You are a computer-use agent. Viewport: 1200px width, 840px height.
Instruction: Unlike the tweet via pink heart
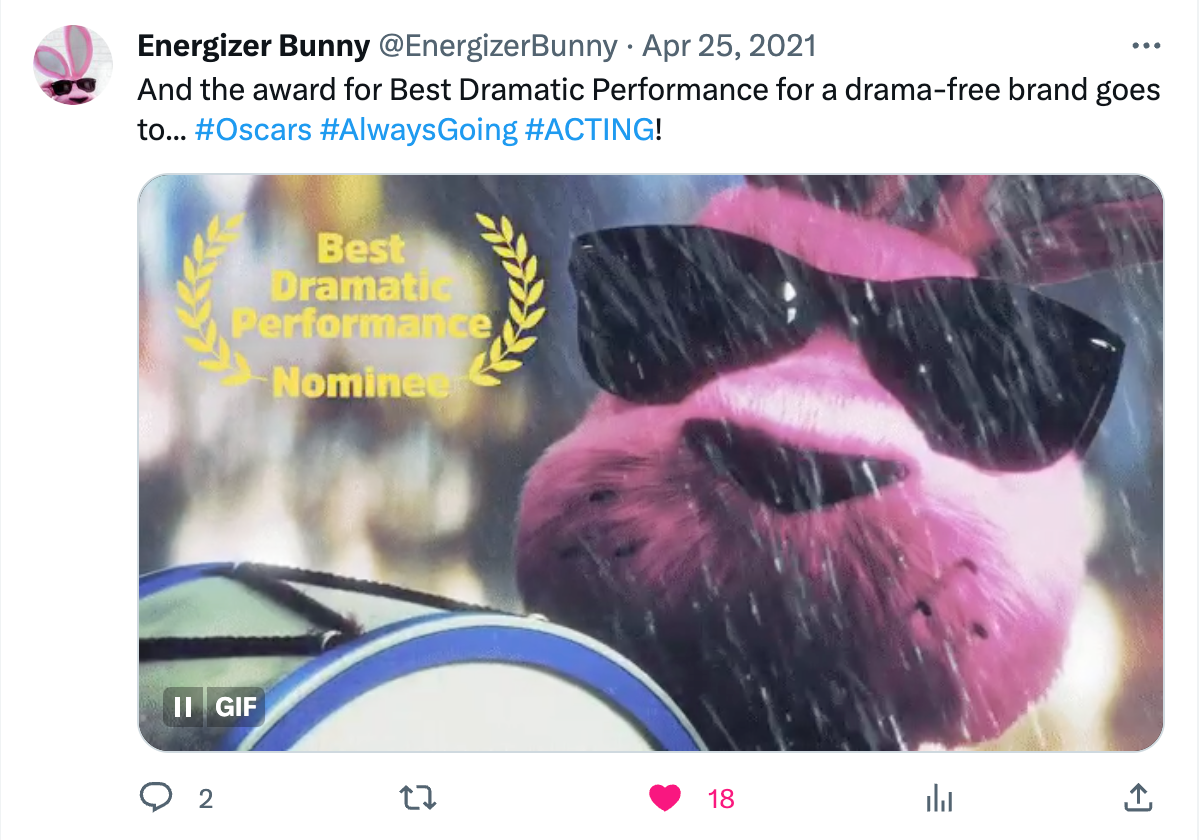coord(665,797)
